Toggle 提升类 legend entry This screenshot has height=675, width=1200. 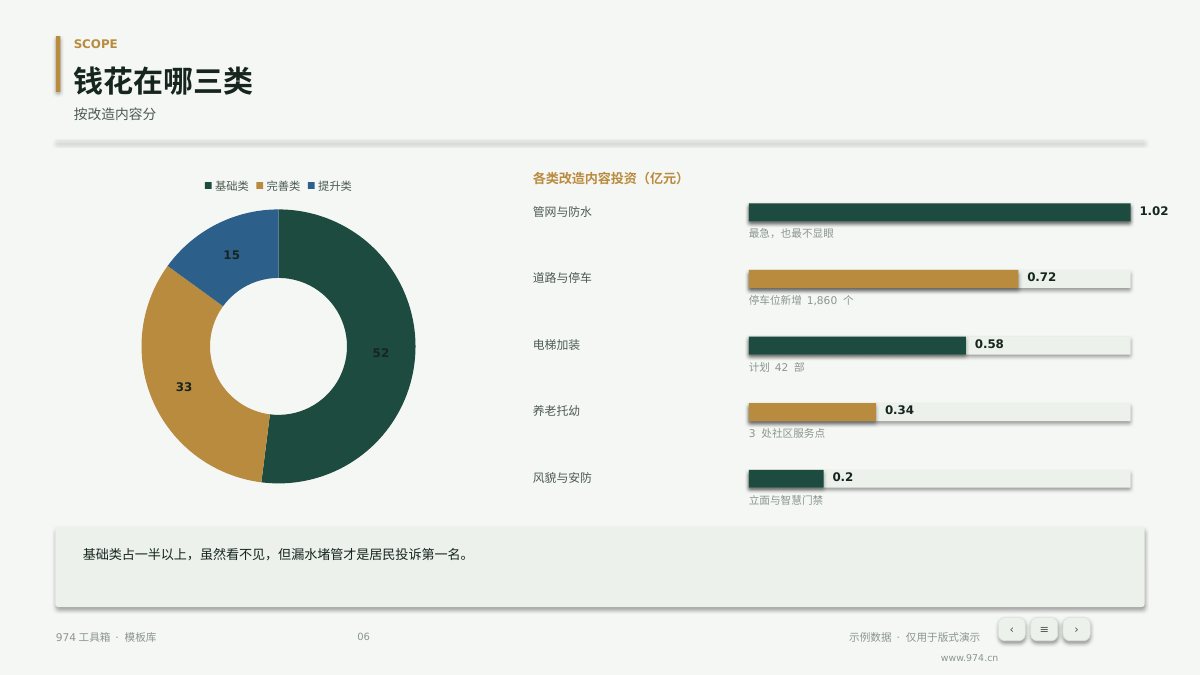(x=330, y=186)
